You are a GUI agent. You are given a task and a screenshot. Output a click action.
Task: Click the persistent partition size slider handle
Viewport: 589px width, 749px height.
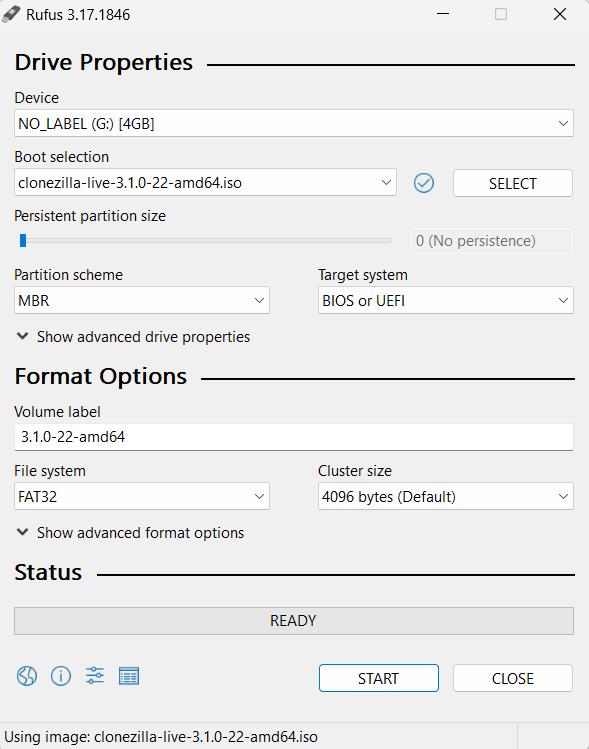23,241
